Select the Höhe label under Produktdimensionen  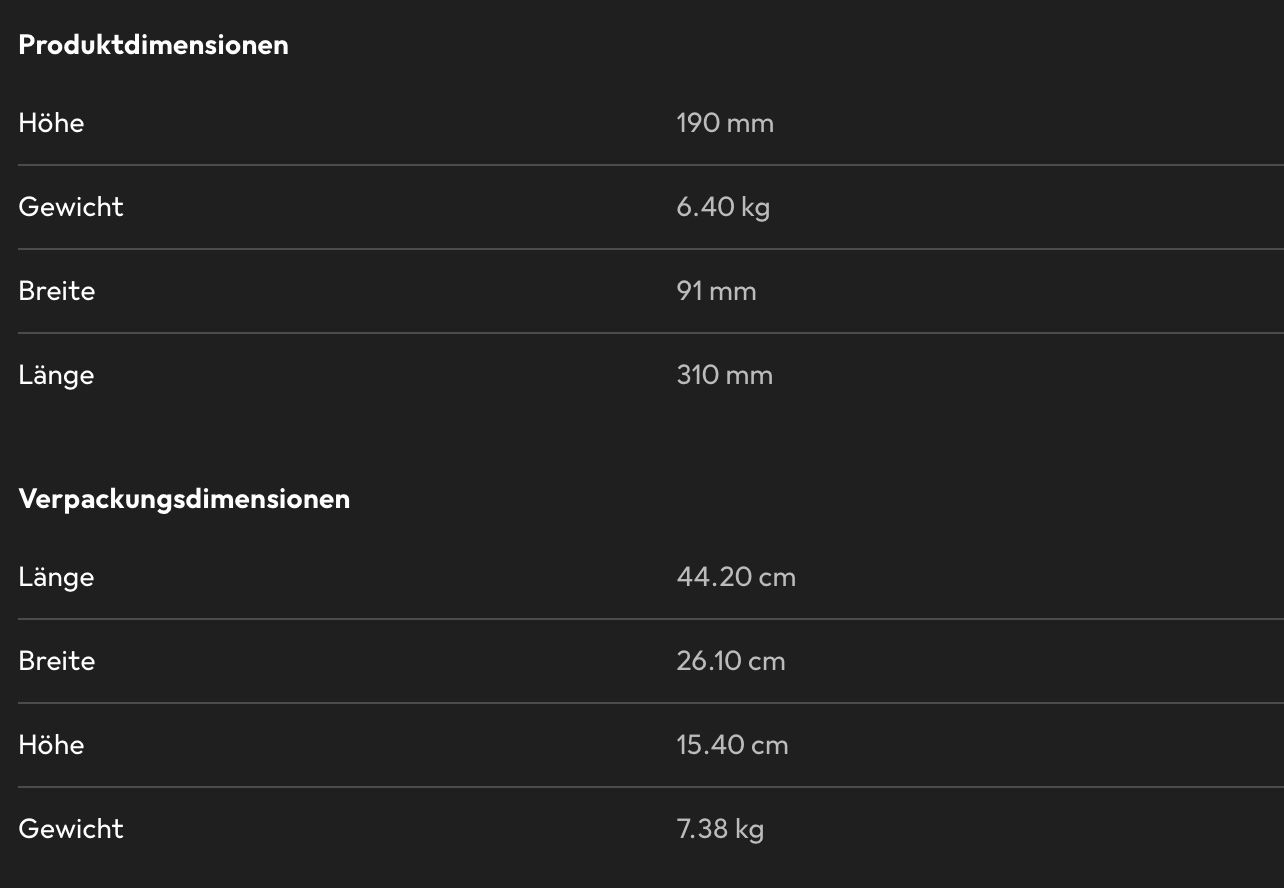click(x=51, y=123)
